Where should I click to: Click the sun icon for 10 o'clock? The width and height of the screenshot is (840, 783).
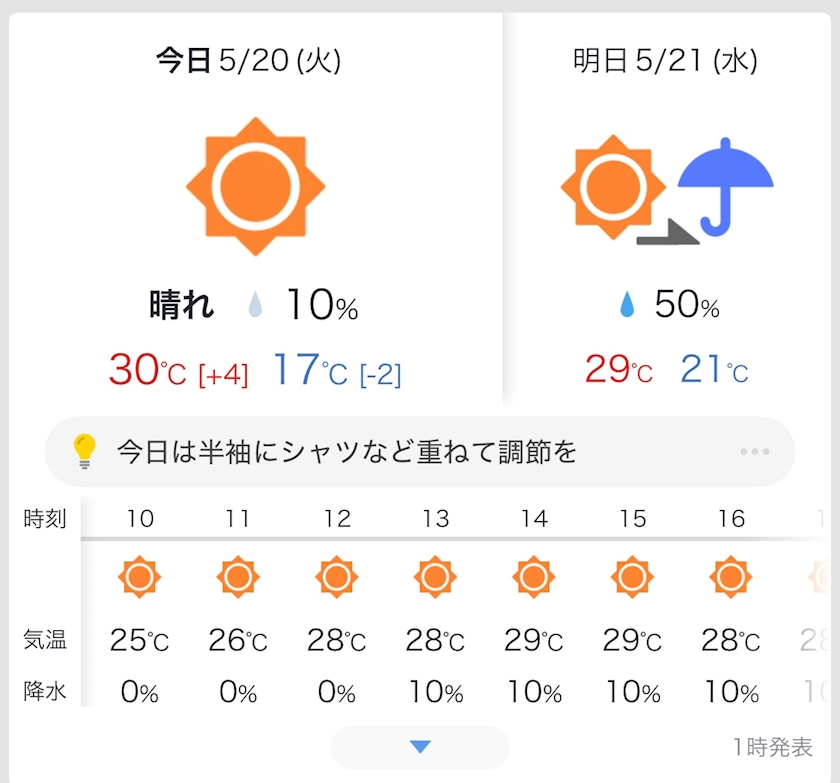click(139, 577)
